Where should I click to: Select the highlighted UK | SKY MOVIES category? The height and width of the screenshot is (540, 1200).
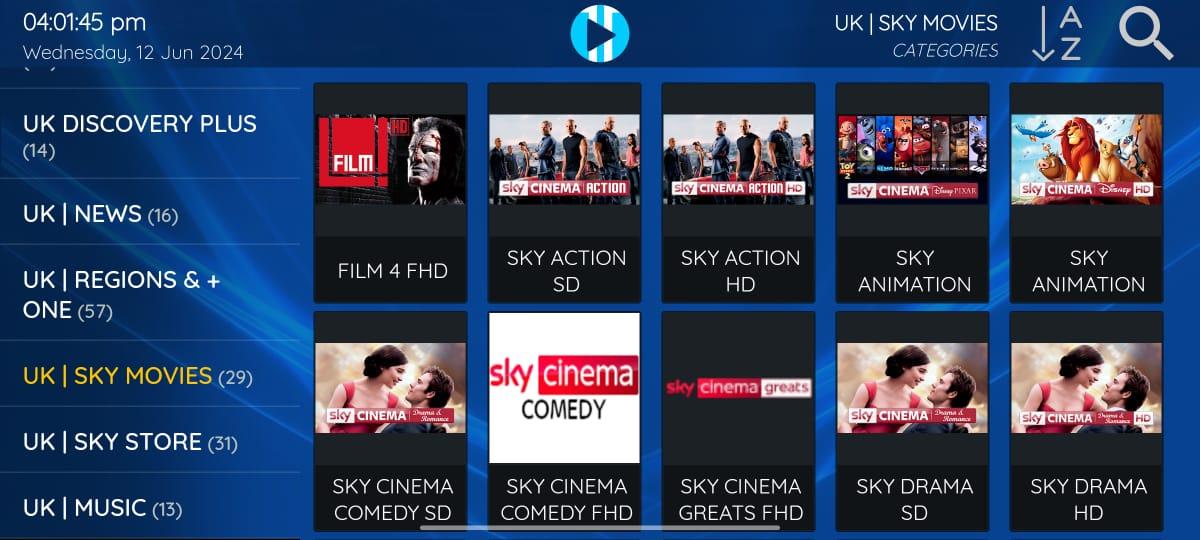[x=150, y=375]
